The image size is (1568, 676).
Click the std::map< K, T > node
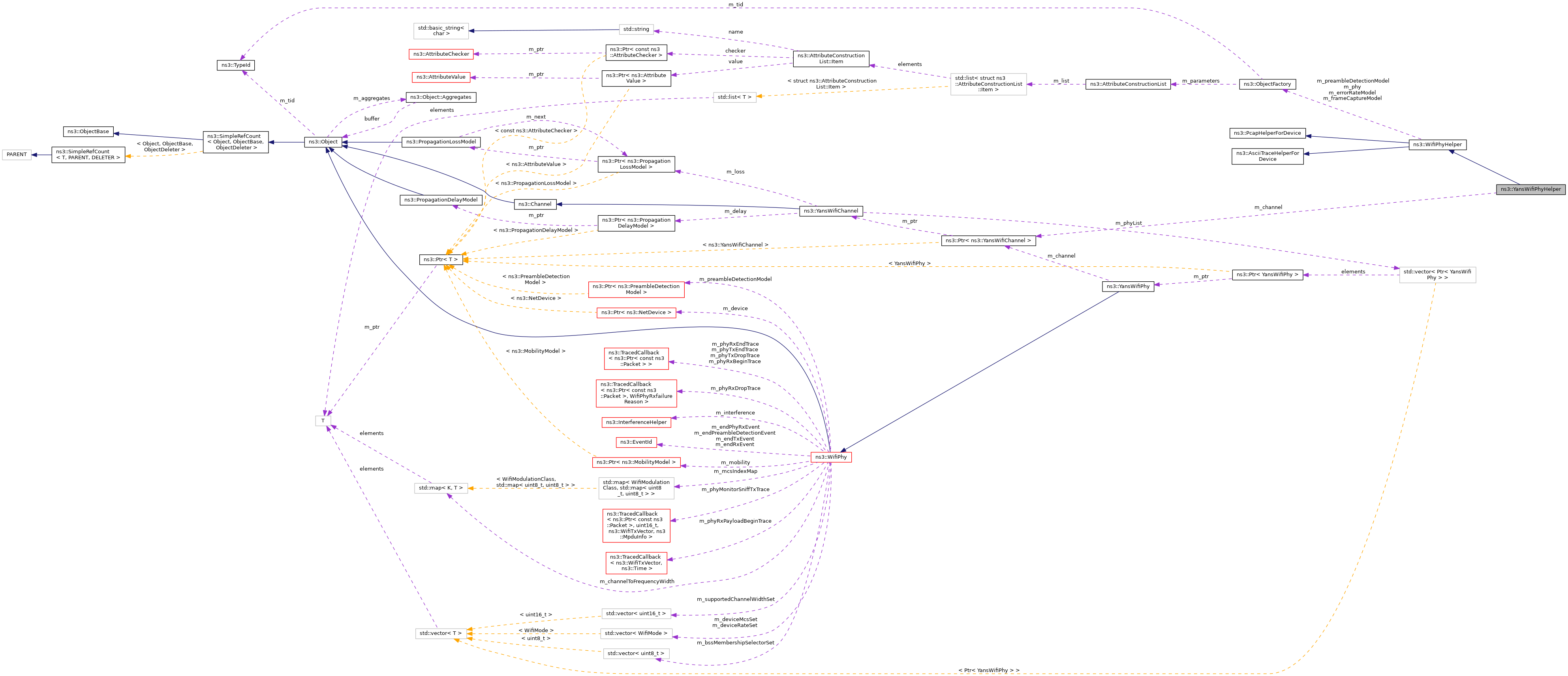pos(441,488)
